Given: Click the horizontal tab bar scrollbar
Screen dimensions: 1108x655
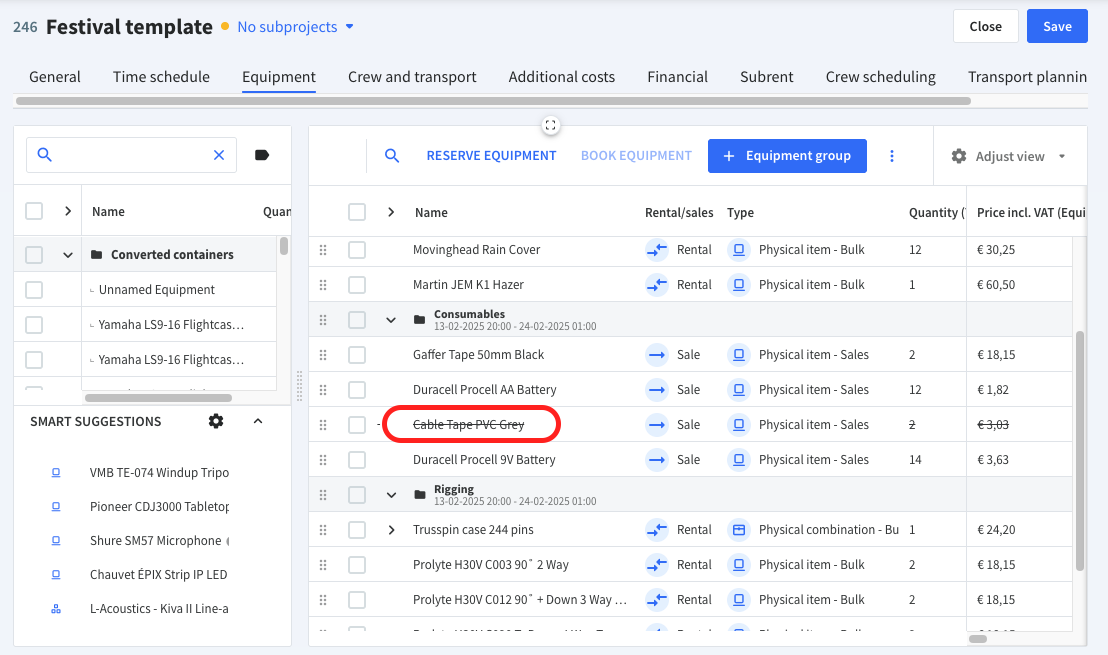Looking at the screenshot, I should (x=493, y=101).
